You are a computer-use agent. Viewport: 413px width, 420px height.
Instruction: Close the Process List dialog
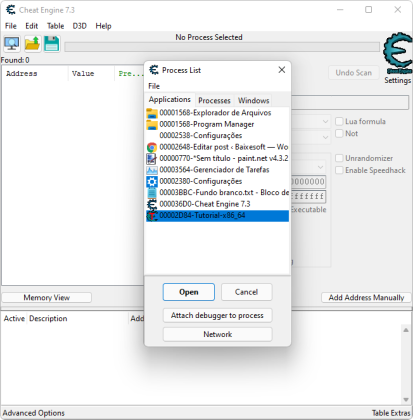pyautogui.click(x=282, y=70)
